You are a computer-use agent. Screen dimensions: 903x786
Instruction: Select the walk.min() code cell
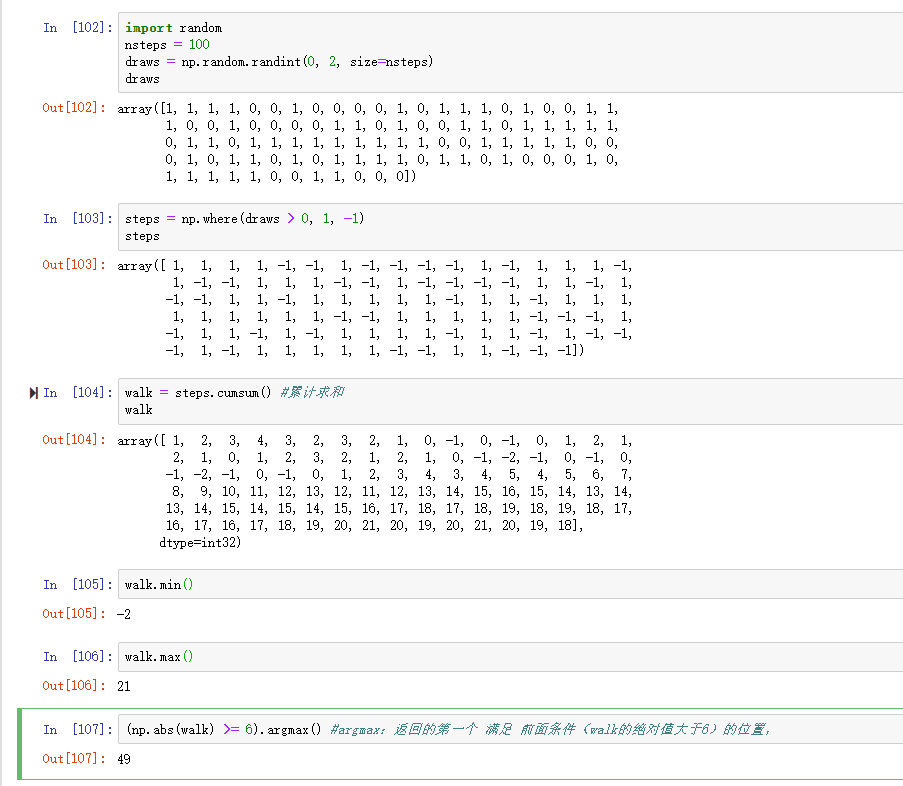pyautogui.click(x=400, y=584)
